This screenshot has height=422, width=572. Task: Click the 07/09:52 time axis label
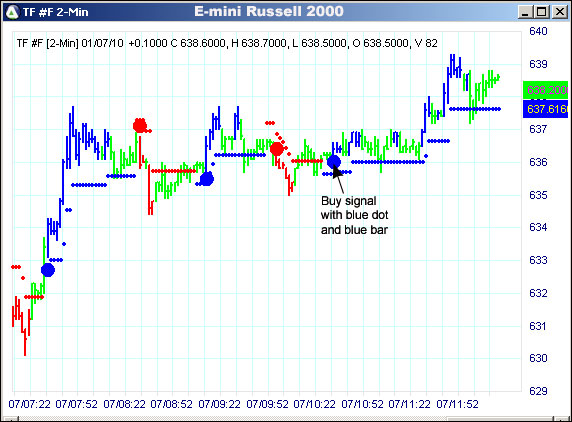click(x=267, y=404)
